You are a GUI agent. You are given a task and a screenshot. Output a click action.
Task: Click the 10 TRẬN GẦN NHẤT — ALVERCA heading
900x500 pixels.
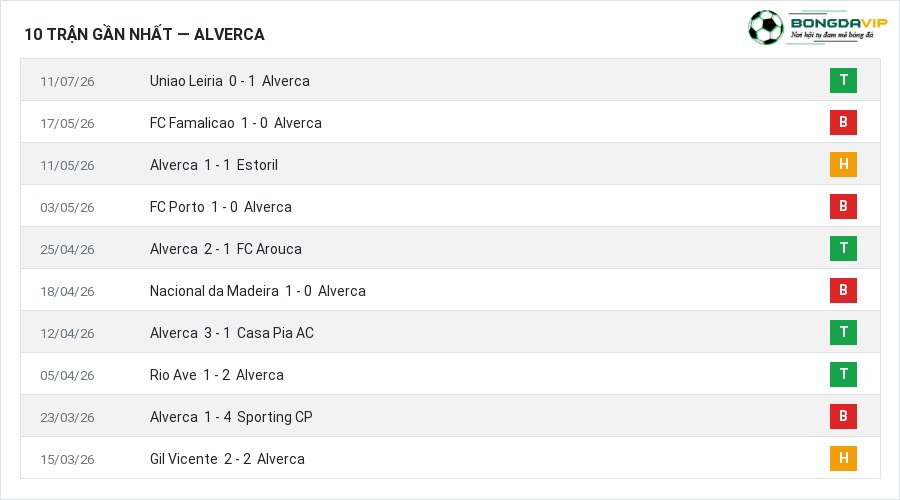144,34
